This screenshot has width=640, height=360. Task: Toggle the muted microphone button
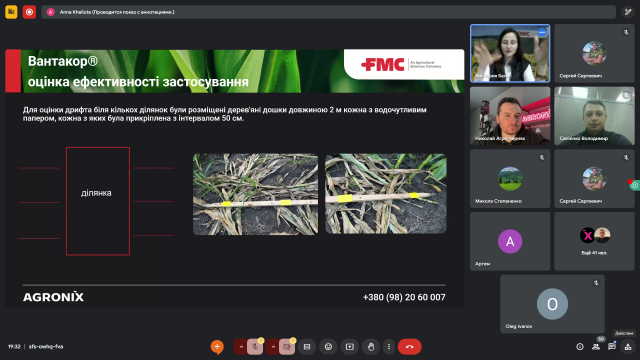click(255, 347)
